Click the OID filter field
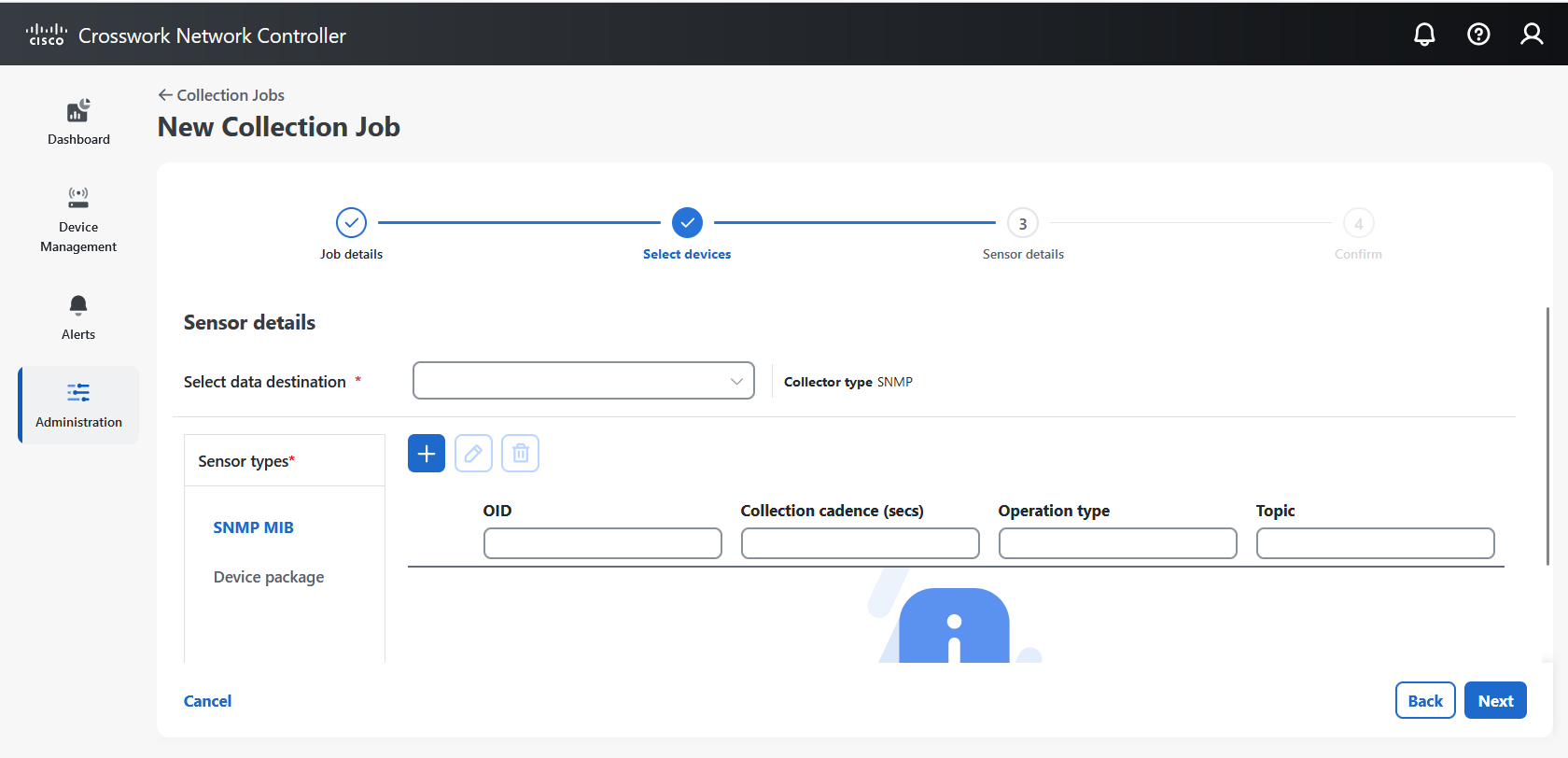Viewport: 1568px width, 758px height. pos(603,543)
